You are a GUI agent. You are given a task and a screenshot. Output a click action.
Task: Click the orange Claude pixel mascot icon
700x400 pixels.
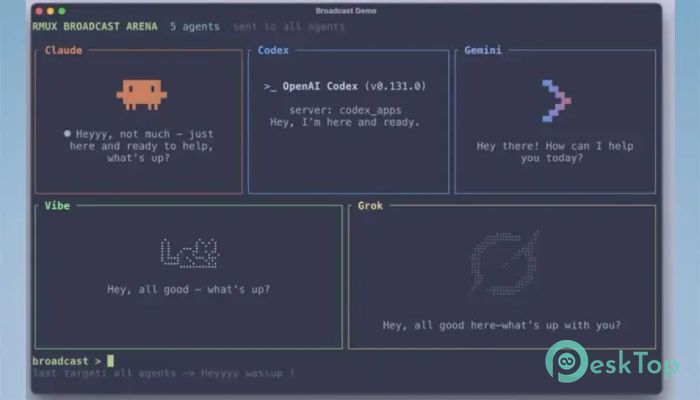142,95
